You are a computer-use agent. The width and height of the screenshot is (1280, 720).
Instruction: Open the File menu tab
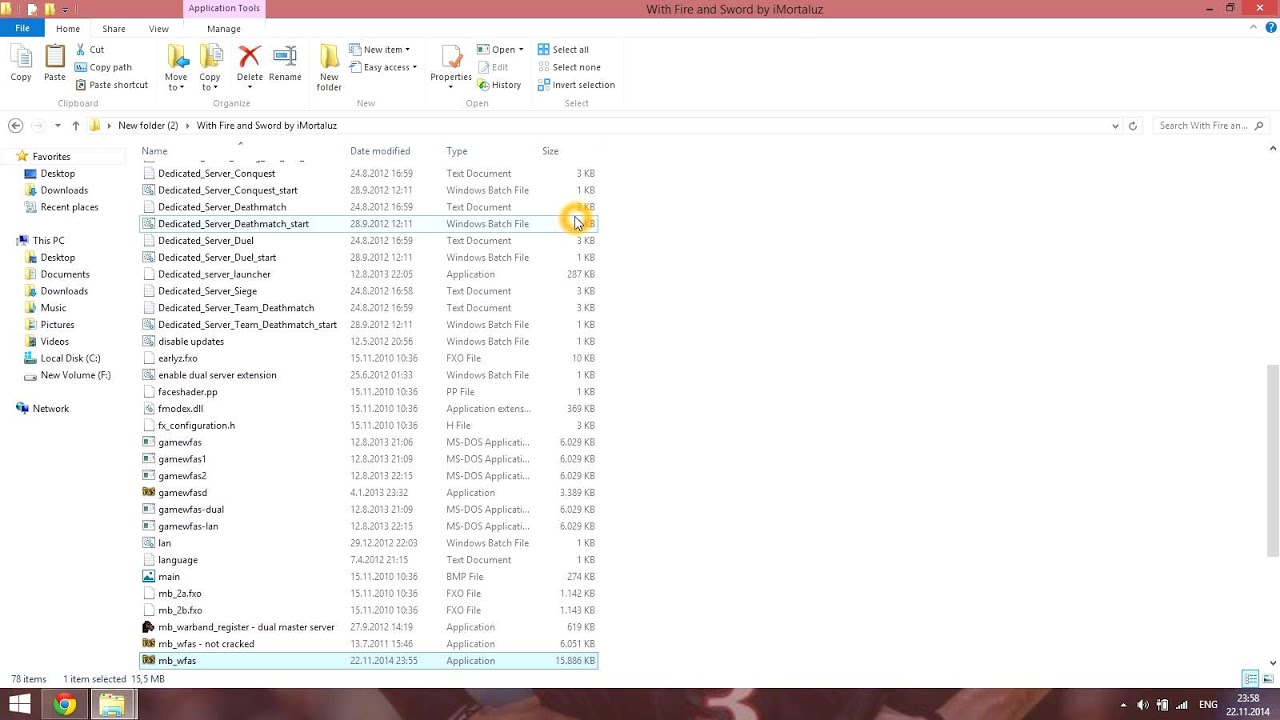pos(22,29)
